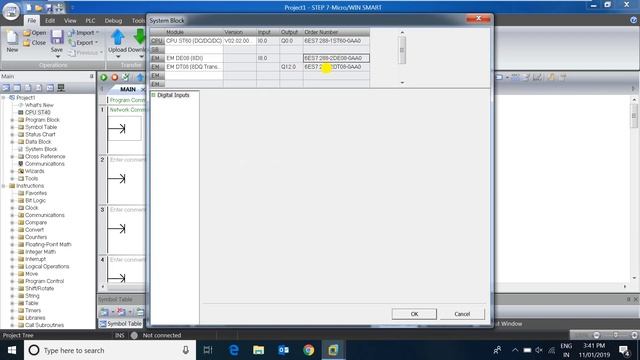Select the System Block project tree item
Screen dimensions: 640x360
pos(41,149)
